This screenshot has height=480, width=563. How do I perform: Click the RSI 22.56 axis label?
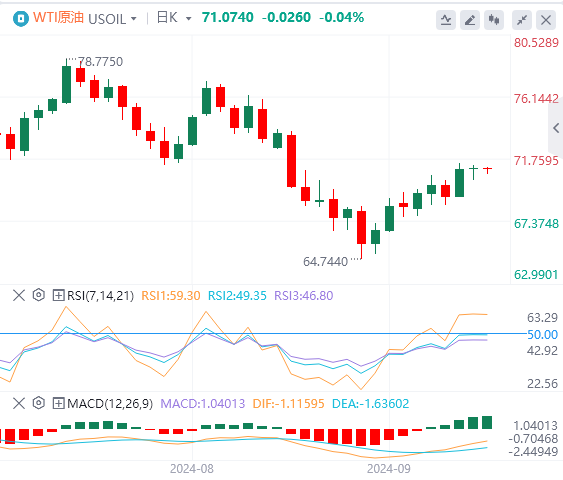[543, 383]
